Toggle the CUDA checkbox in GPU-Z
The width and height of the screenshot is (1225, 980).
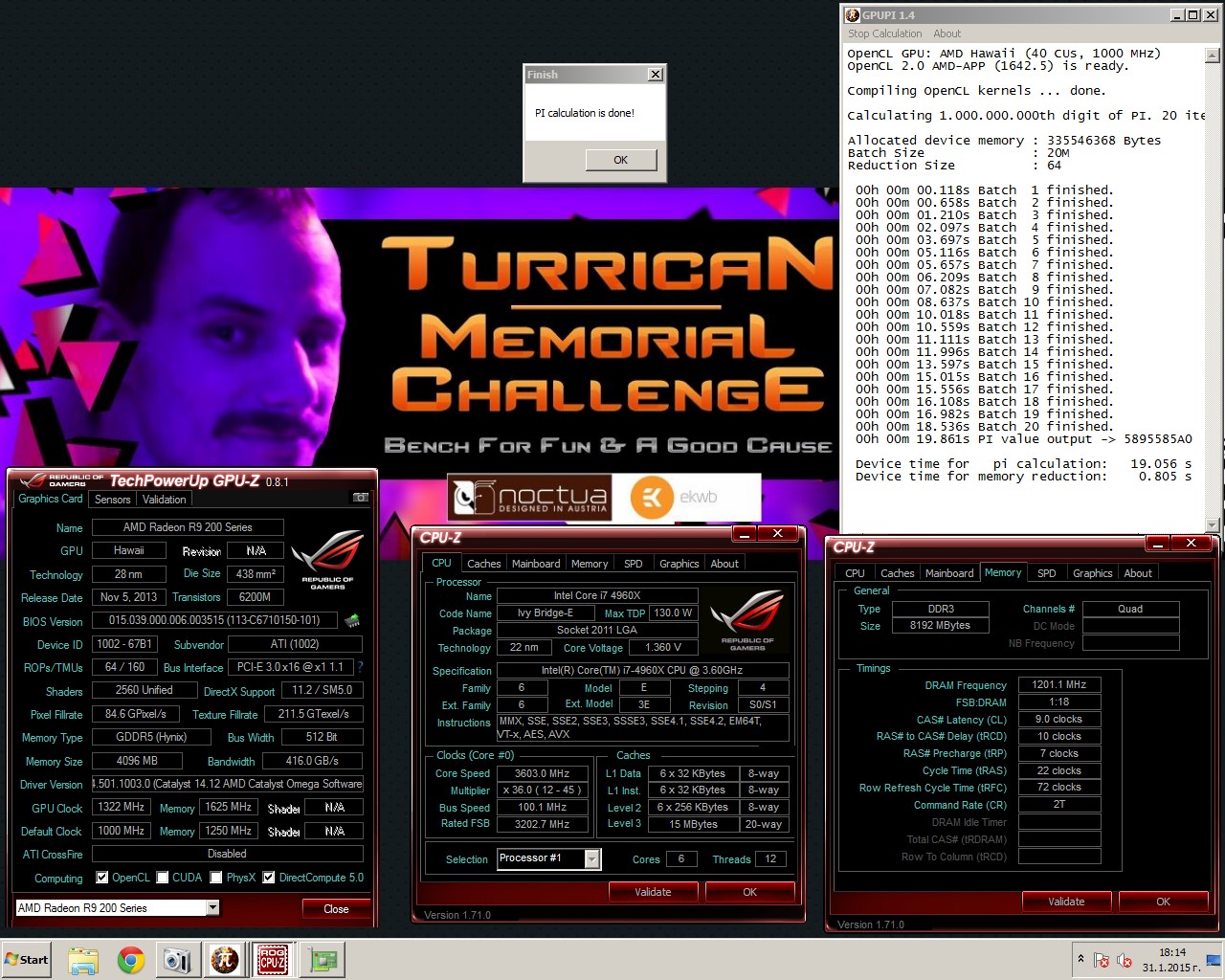tap(163, 878)
